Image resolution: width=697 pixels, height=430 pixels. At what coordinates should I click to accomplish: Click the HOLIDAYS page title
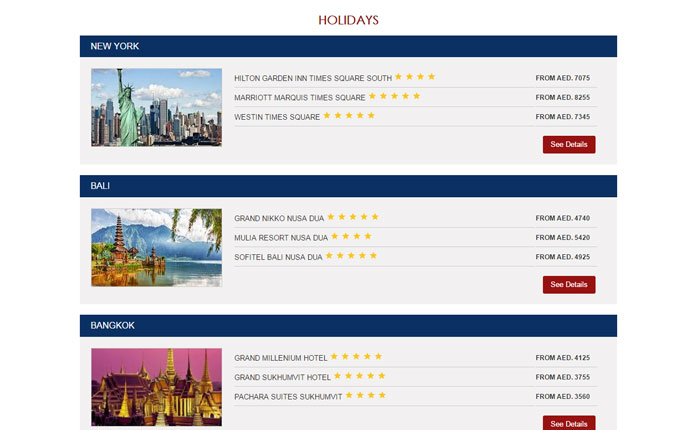pyautogui.click(x=348, y=20)
